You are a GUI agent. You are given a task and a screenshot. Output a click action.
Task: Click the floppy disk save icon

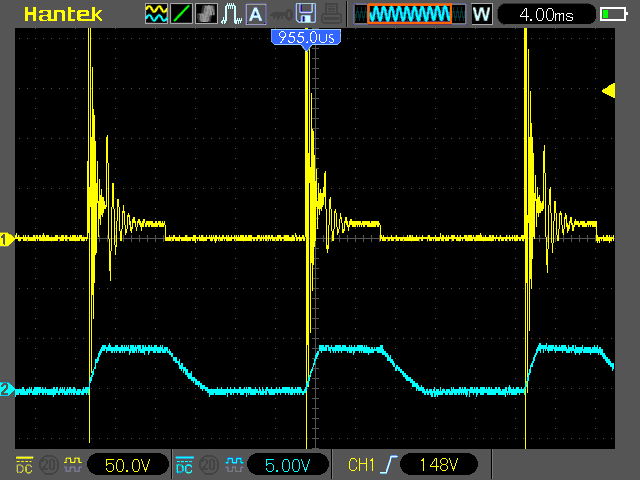coord(307,14)
